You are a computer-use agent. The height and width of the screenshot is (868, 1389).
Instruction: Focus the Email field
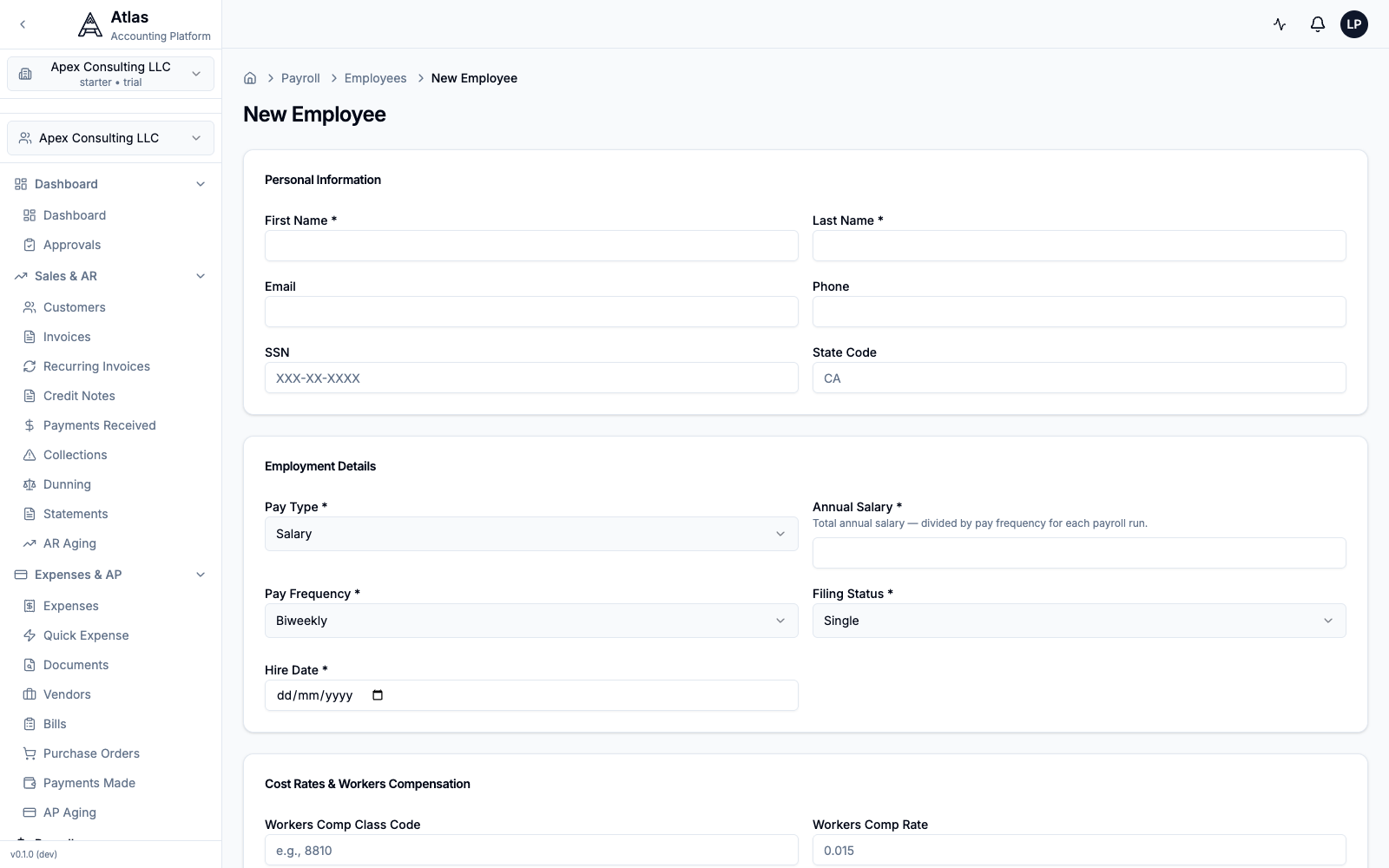click(531, 312)
